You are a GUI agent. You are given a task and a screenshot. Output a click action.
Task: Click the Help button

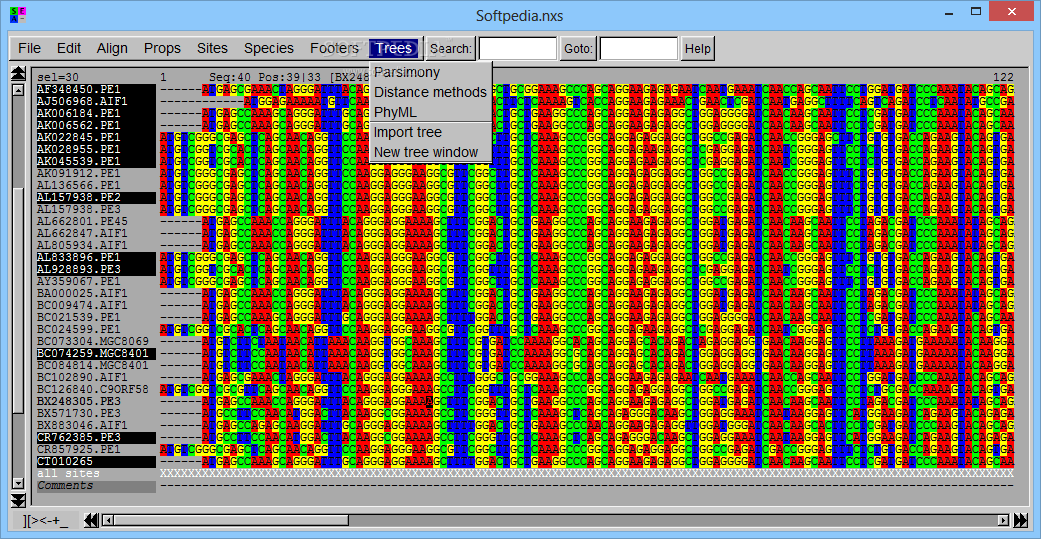698,48
